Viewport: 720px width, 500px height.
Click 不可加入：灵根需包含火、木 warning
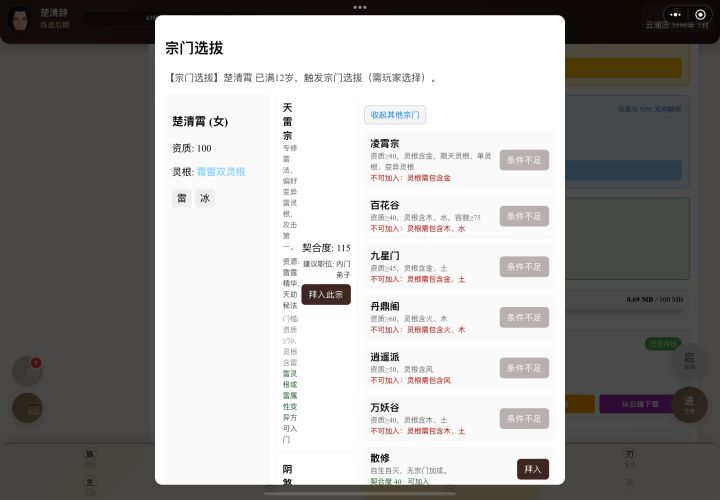pyautogui.click(x=418, y=330)
